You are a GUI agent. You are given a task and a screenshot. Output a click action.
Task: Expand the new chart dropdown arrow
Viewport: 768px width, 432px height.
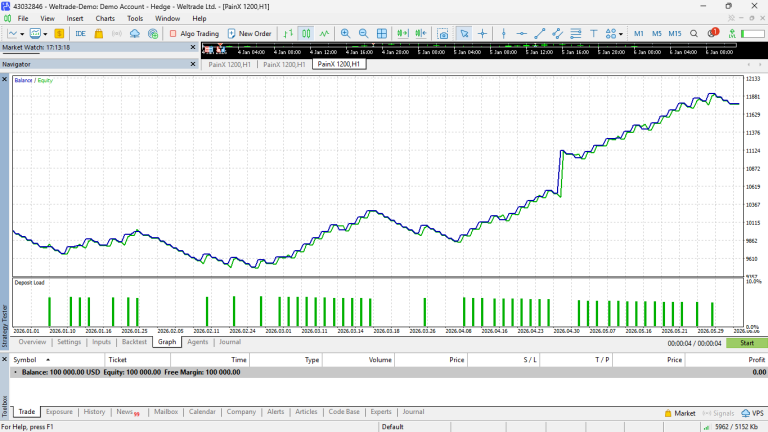click(x=22, y=34)
